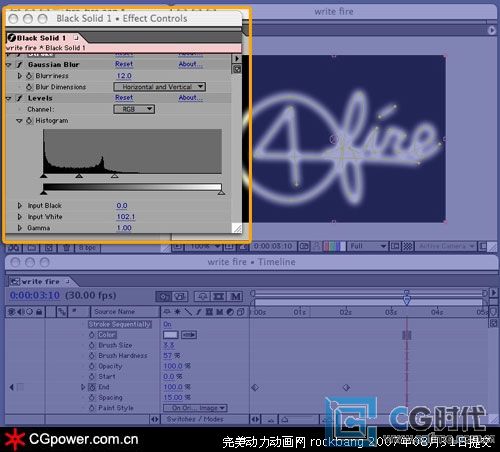Click the Input White value 102.1
The width and height of the screenshot is (500, 452).
click(126, 217)
